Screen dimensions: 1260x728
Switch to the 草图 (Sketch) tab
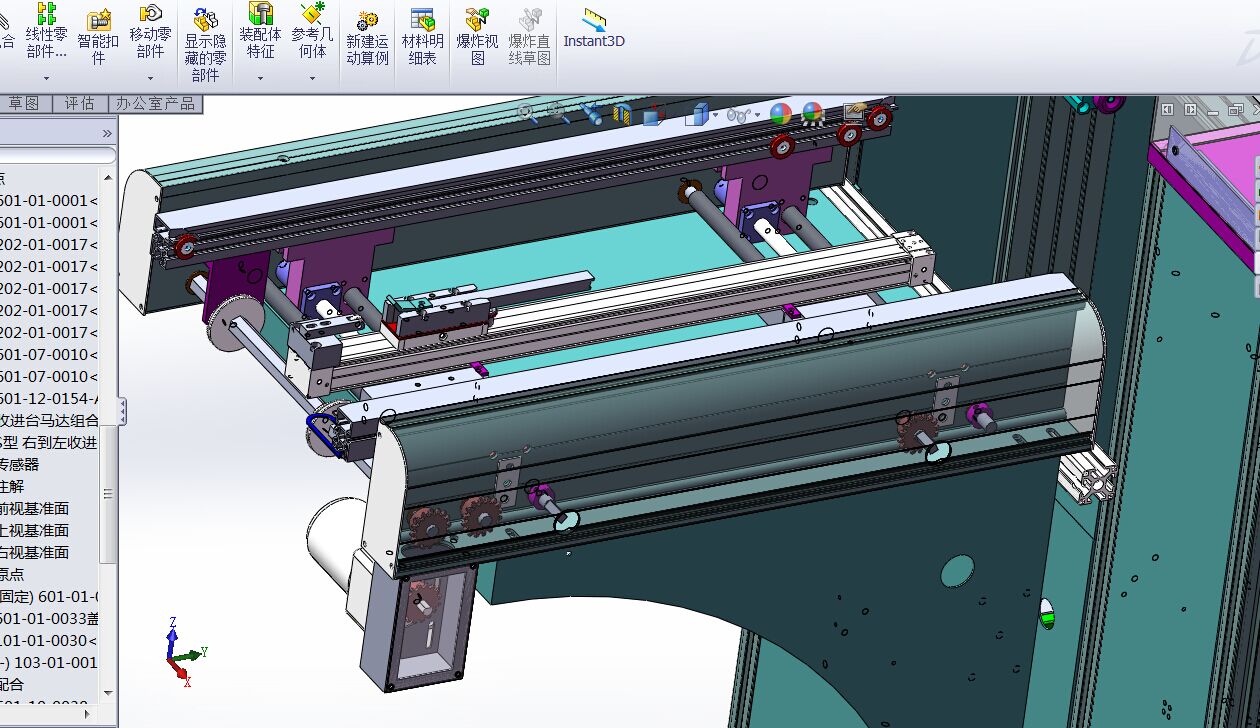coord(24,103)
